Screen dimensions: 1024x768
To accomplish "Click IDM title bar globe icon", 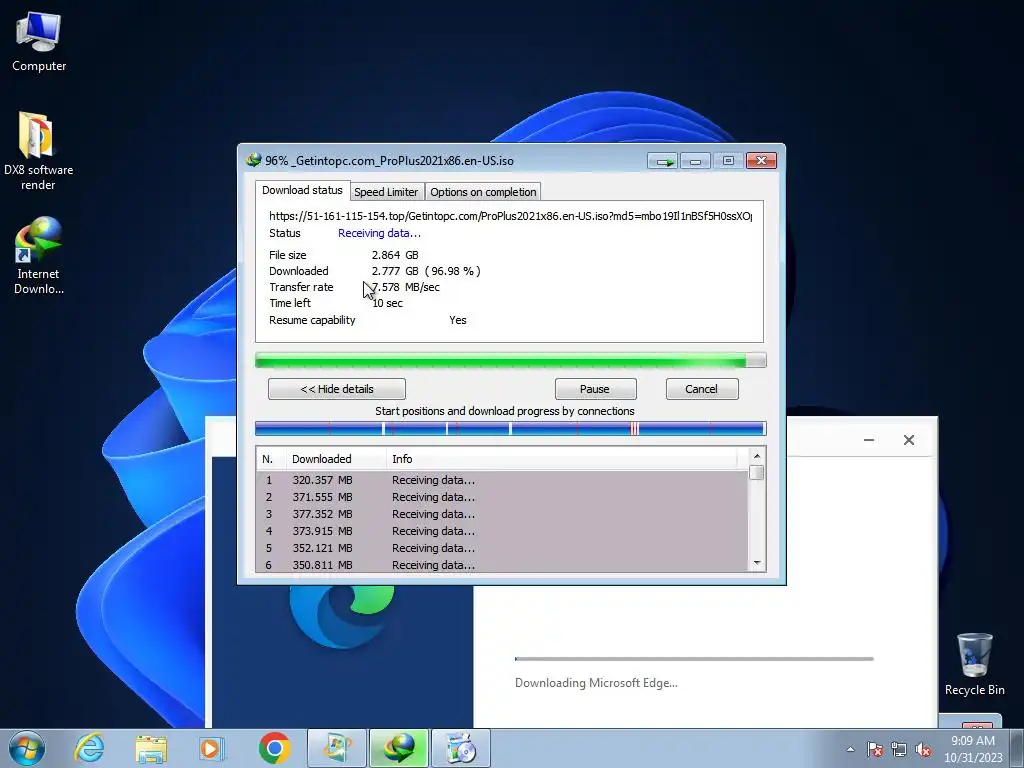I will (253, 160).
